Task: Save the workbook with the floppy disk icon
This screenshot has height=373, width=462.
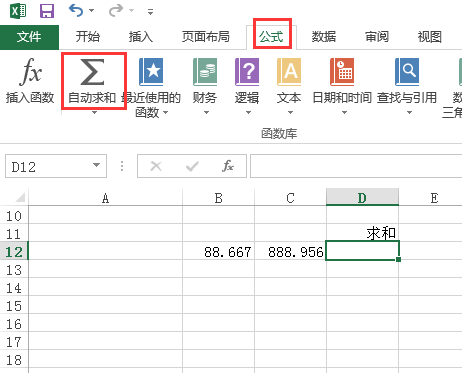Action: tap(47, 11)
